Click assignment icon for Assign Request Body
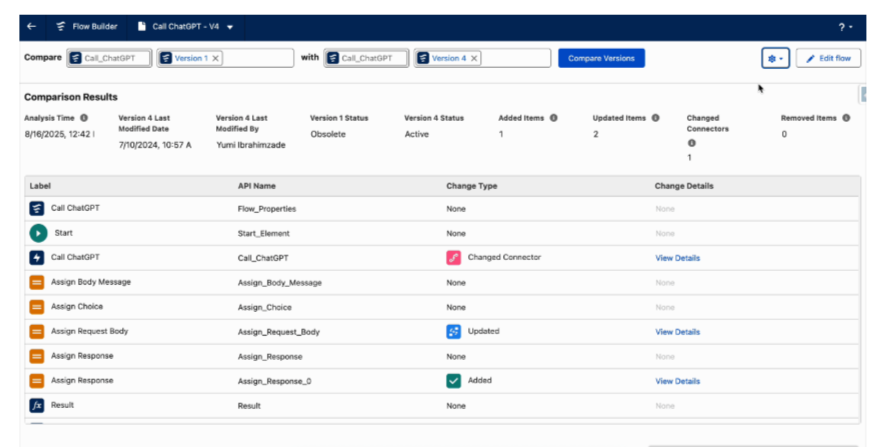This screenshot has width=884, height=447. 37,331
